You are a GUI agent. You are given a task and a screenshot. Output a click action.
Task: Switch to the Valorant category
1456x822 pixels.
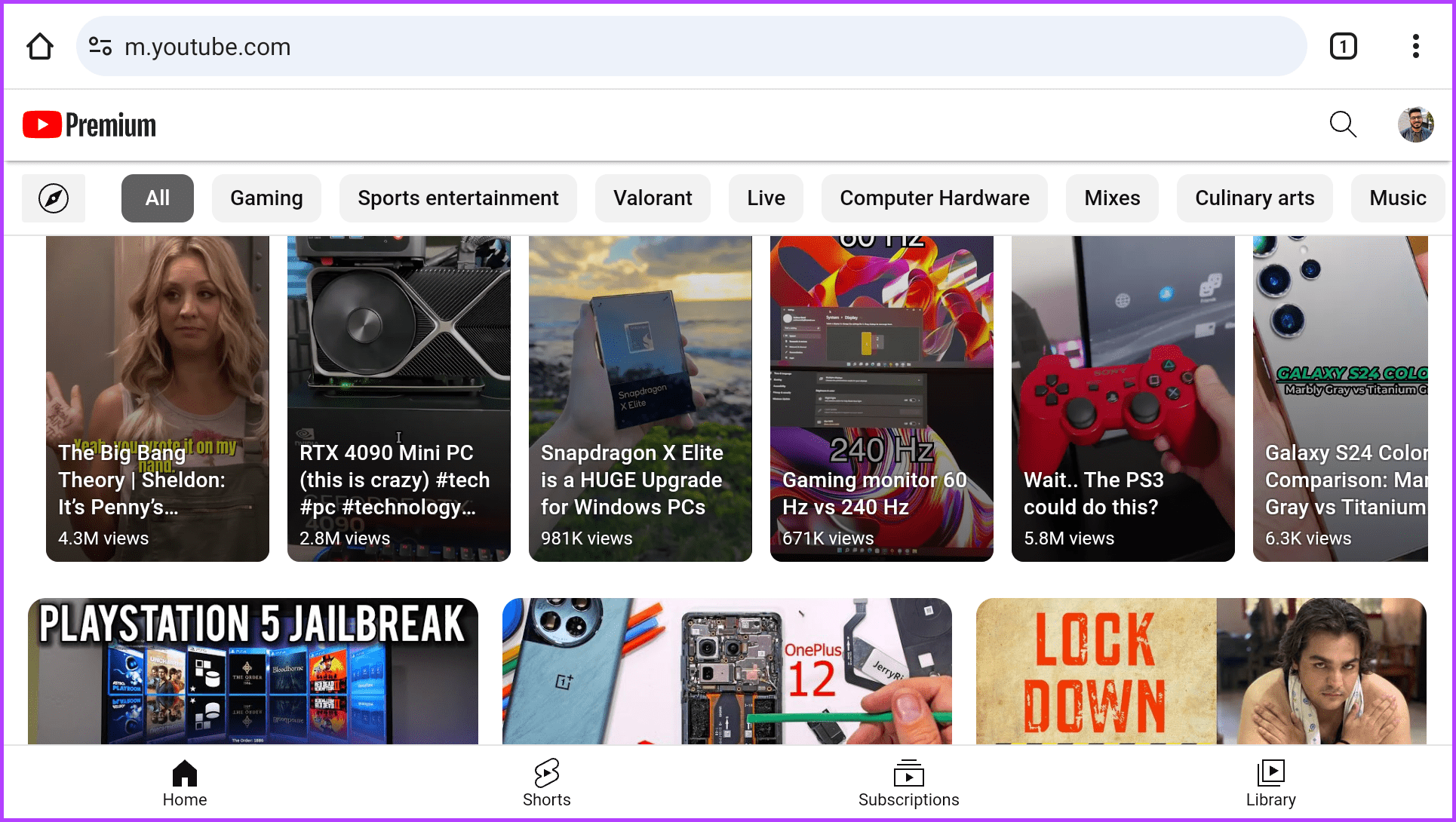[x=653, y=198]
